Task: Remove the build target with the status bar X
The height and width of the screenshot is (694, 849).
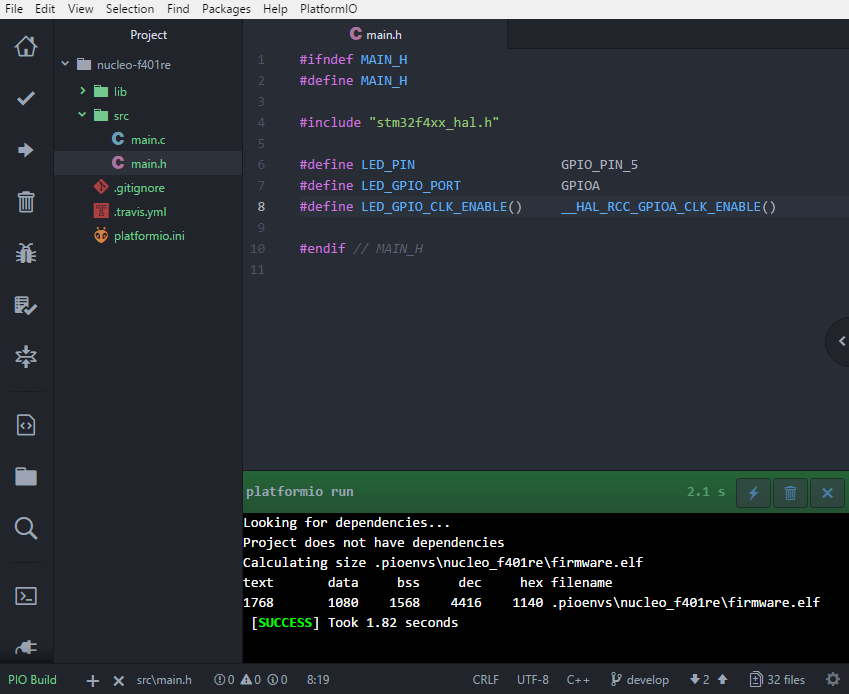Action: tap(119, 680)
